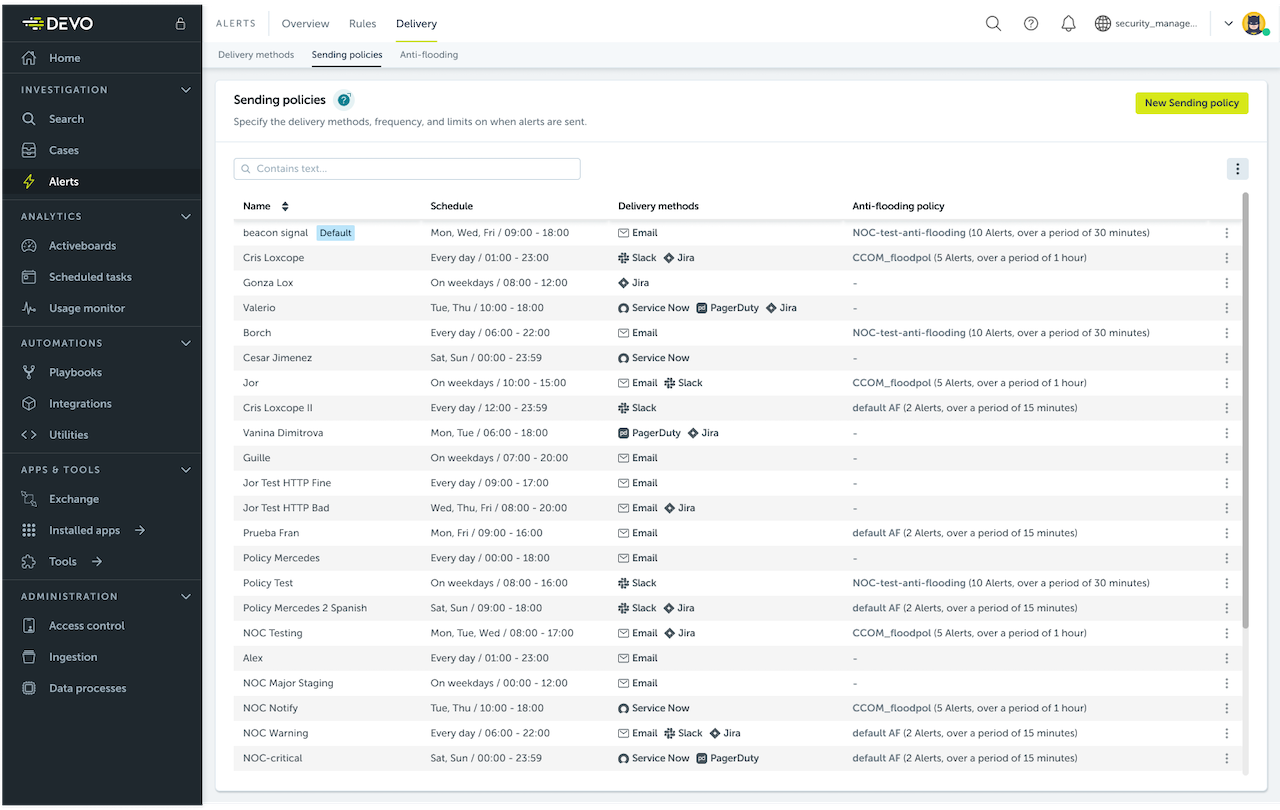1280x810 pixels.
Task: Collapse the INVESTIGATION sidebar section
Action: click(185, 89)
